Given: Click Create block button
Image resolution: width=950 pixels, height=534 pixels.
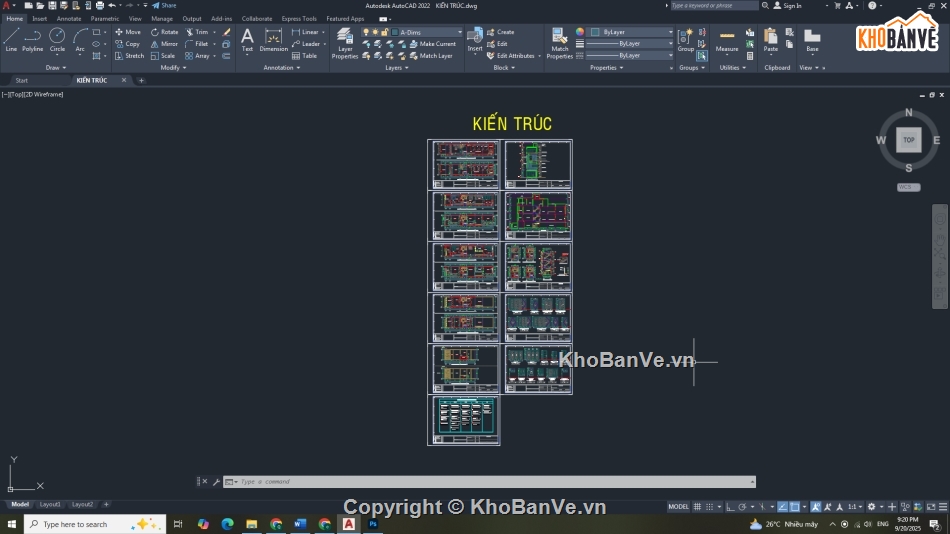Looking at the screenshot, I should [500, 32].
